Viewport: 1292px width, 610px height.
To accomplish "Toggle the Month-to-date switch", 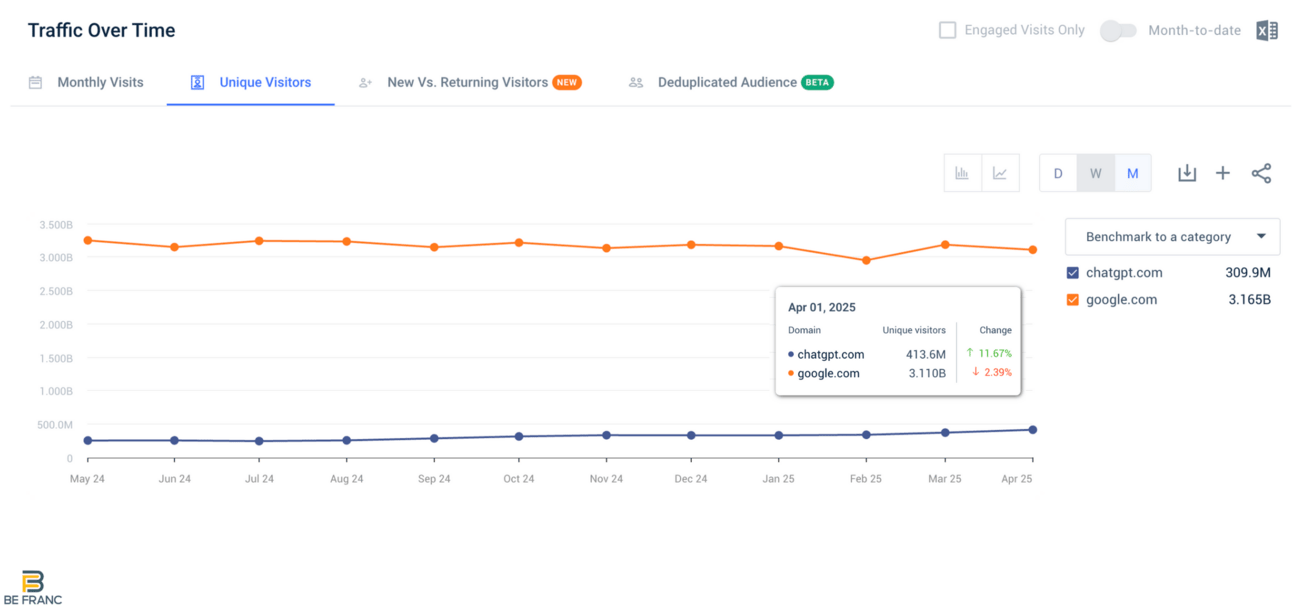I will coord(1118,30).
